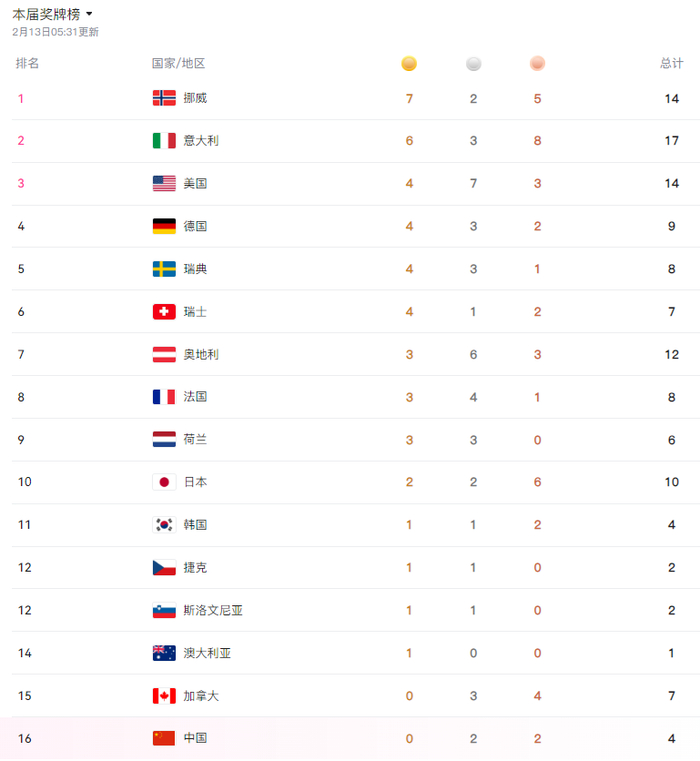Click the Norway flag icon
The width and height of the screenshot is (700, 761).
point(164,98)
